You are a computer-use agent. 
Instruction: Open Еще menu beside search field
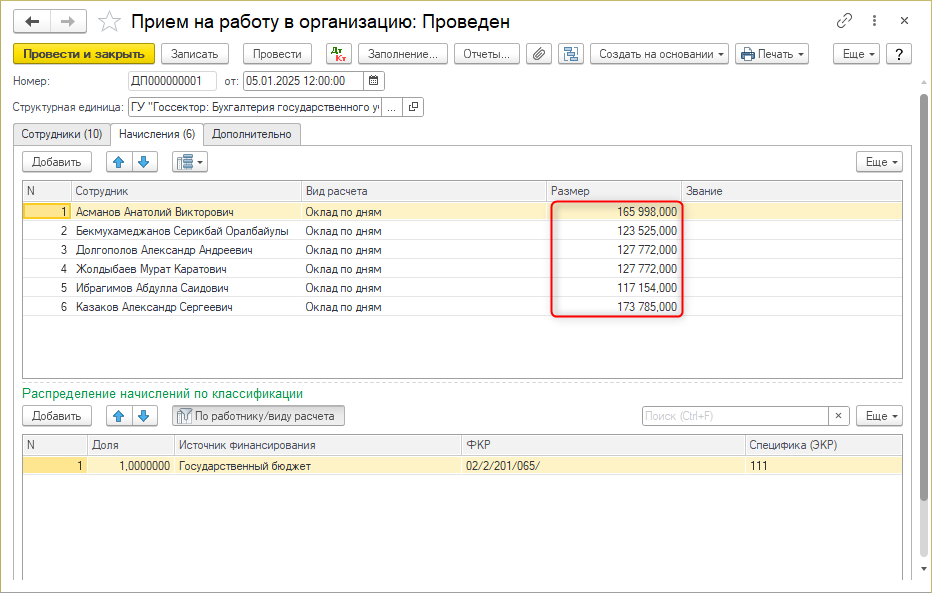[x=879, y=416]
